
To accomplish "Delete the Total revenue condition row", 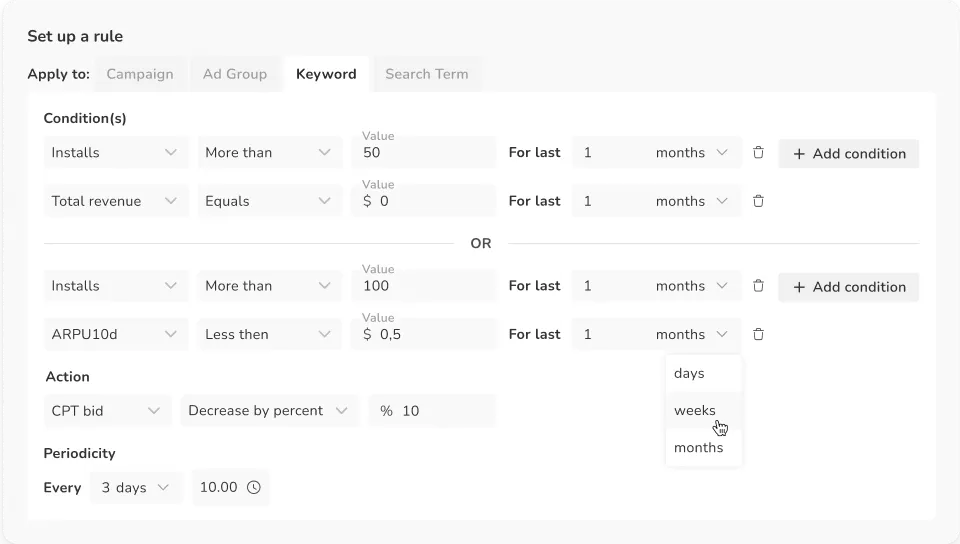I will click(758, 201).
